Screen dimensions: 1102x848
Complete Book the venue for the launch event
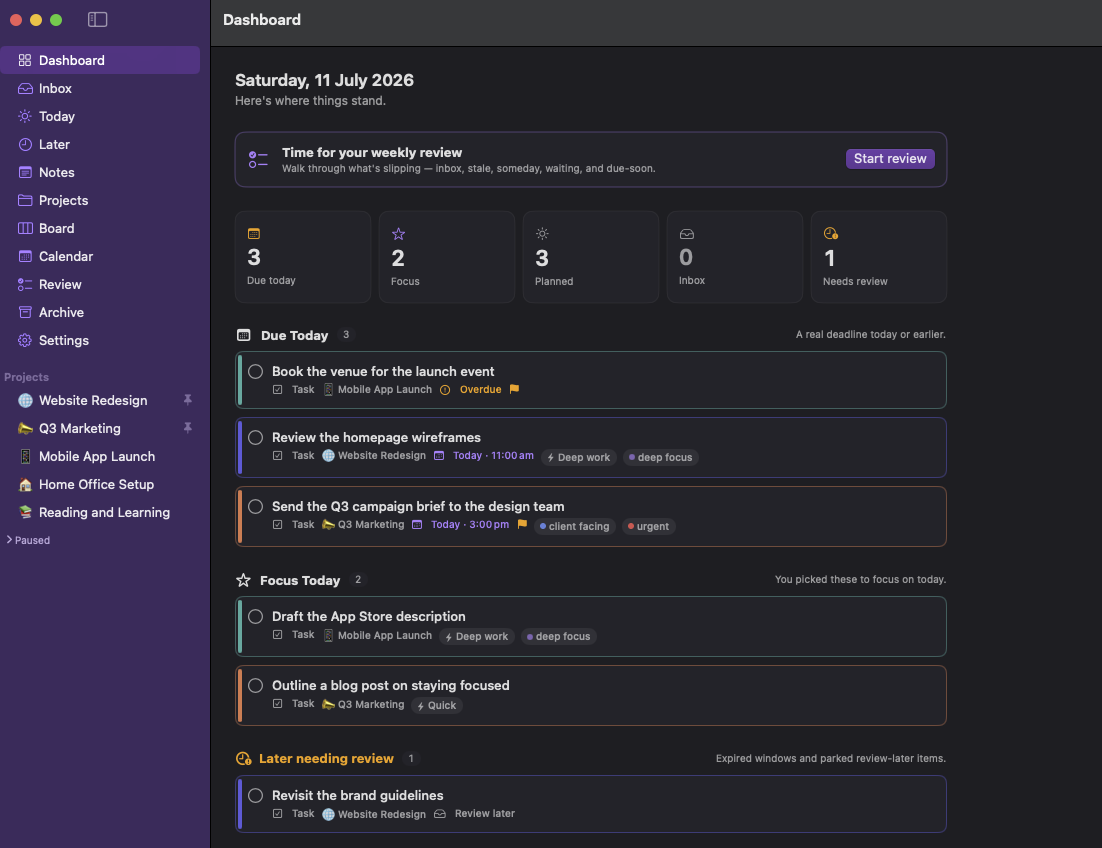coord(256,372)
